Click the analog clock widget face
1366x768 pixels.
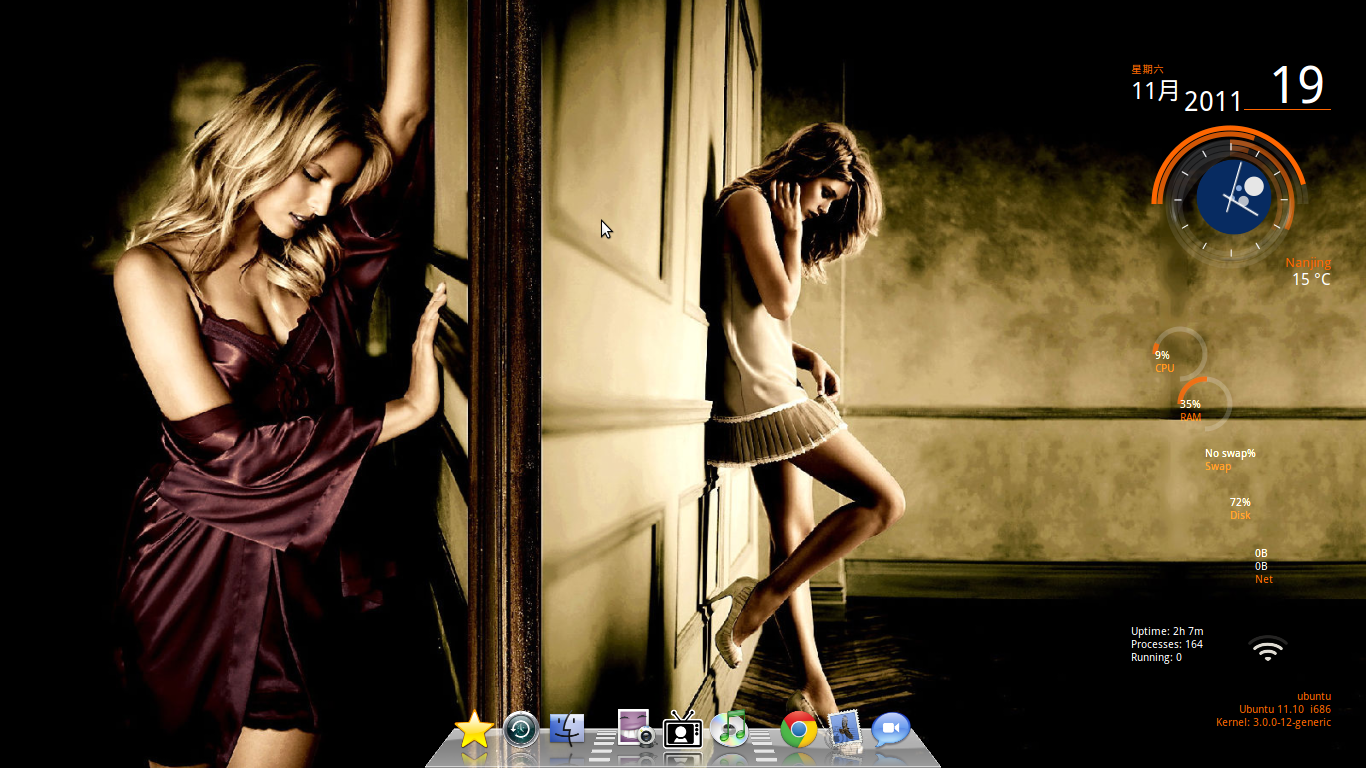(1234, 196)
